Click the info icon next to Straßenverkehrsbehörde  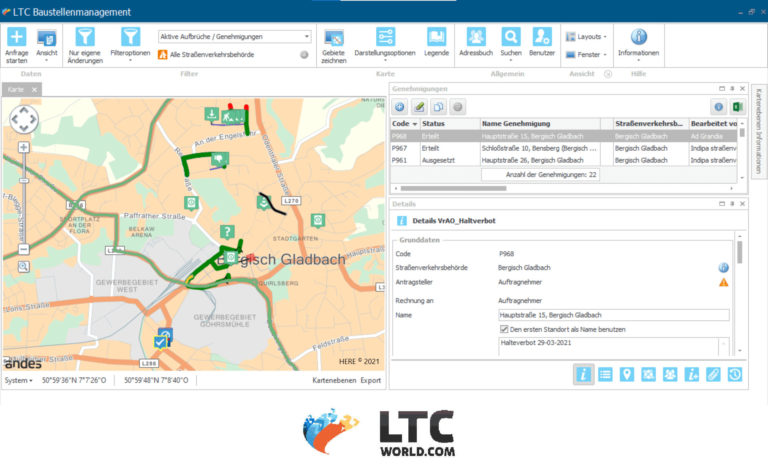click(x=723, y=268)
